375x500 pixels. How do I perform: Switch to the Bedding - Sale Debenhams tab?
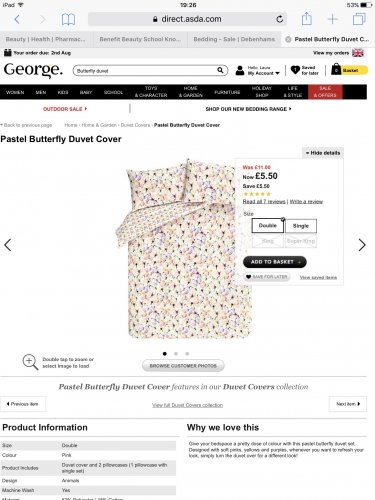tap(234, 39)
